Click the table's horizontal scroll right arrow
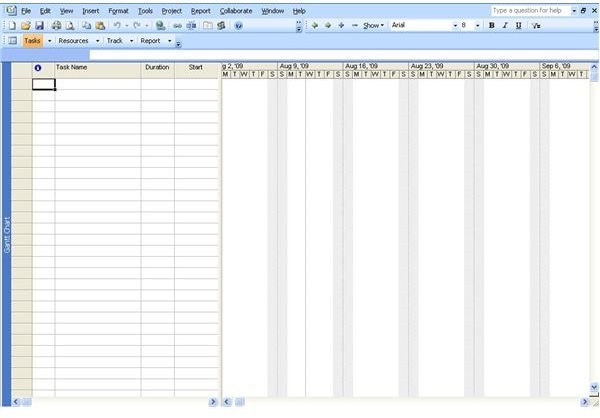The image size is (600, 418). (x=213, y=402)
